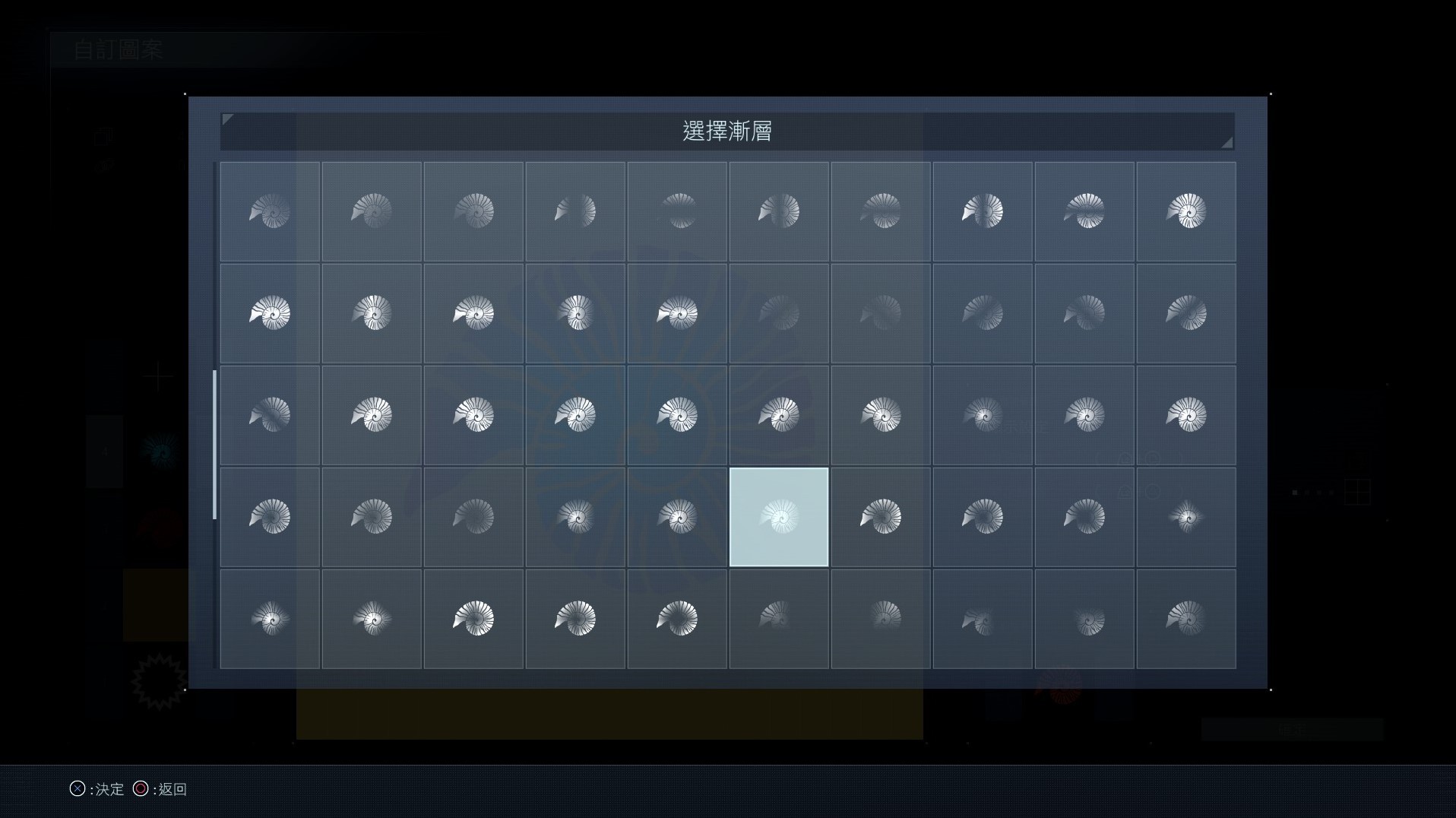Pick the second gradient in the third row
Viewport: 1456px width, 818px height.
point(372,415)
